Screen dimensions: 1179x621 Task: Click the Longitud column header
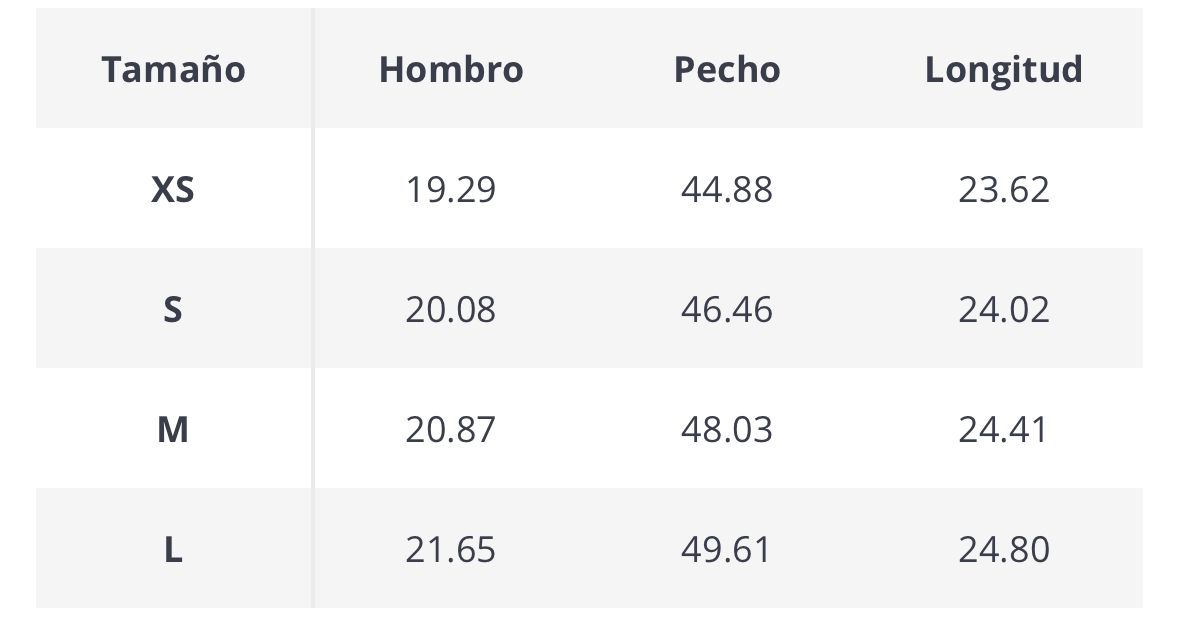[x=1003, y=69]
